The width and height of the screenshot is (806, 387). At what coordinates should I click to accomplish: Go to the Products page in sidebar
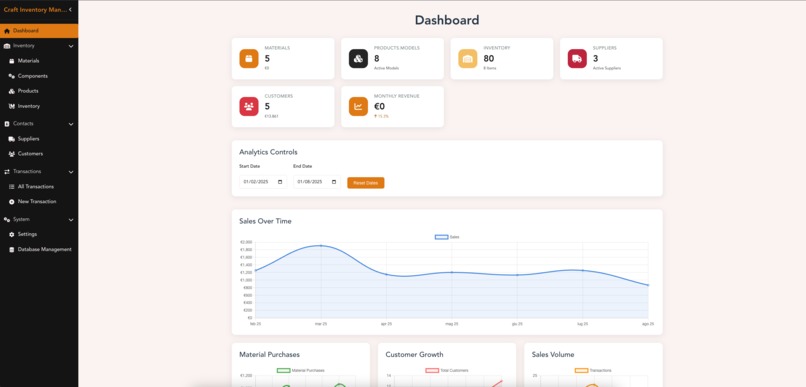(28, 91)
